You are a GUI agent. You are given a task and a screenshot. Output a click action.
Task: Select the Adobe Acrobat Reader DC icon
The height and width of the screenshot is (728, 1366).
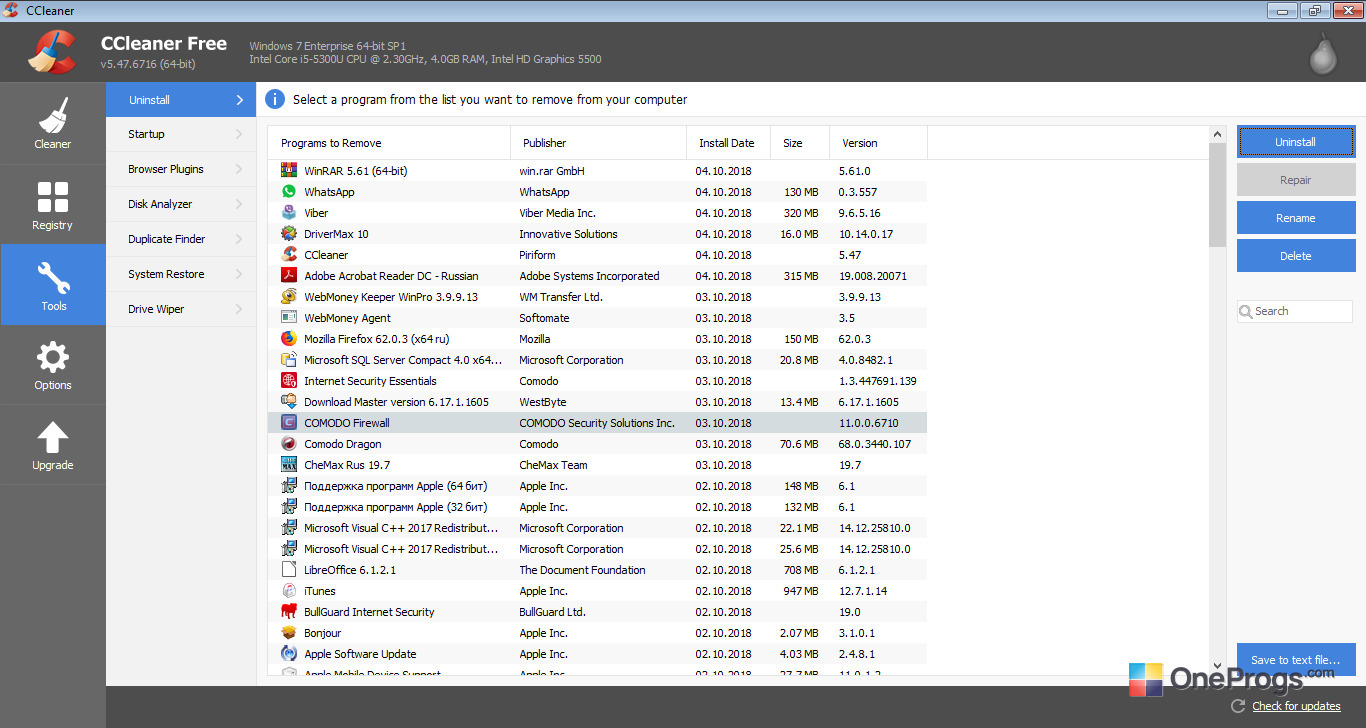coord(289,276)
